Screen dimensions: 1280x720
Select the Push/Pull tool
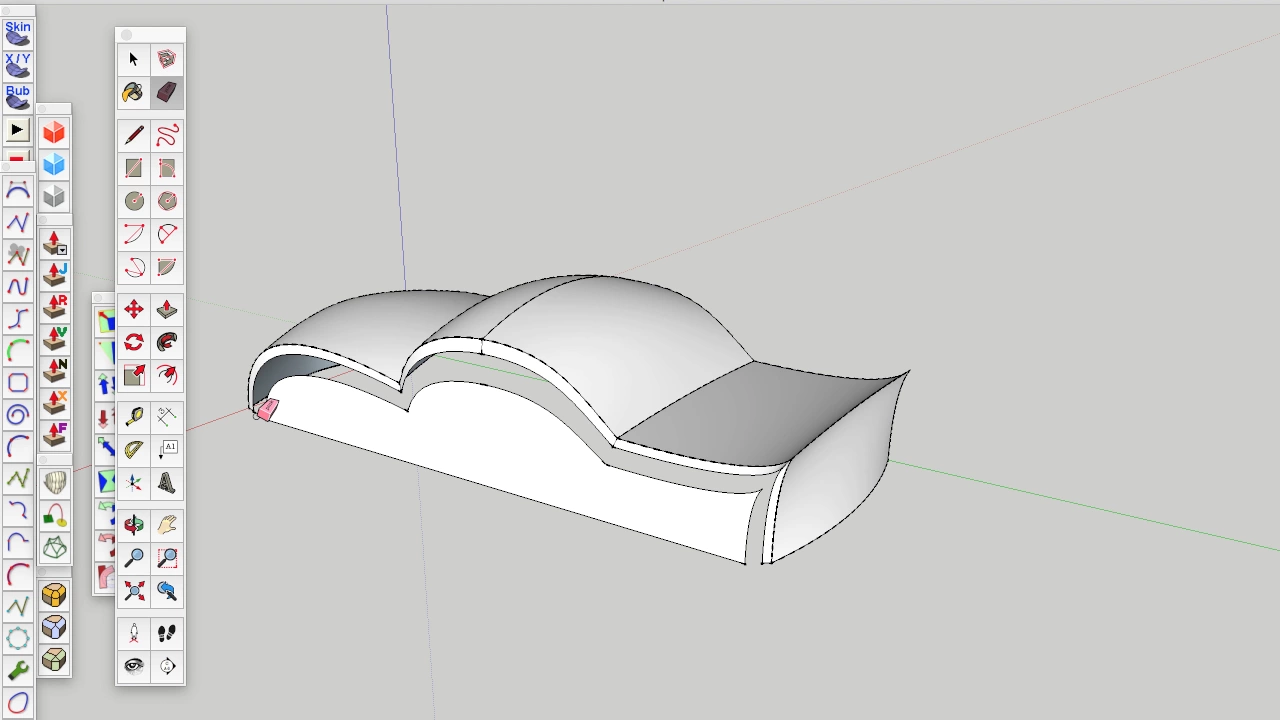pos(167,310)
